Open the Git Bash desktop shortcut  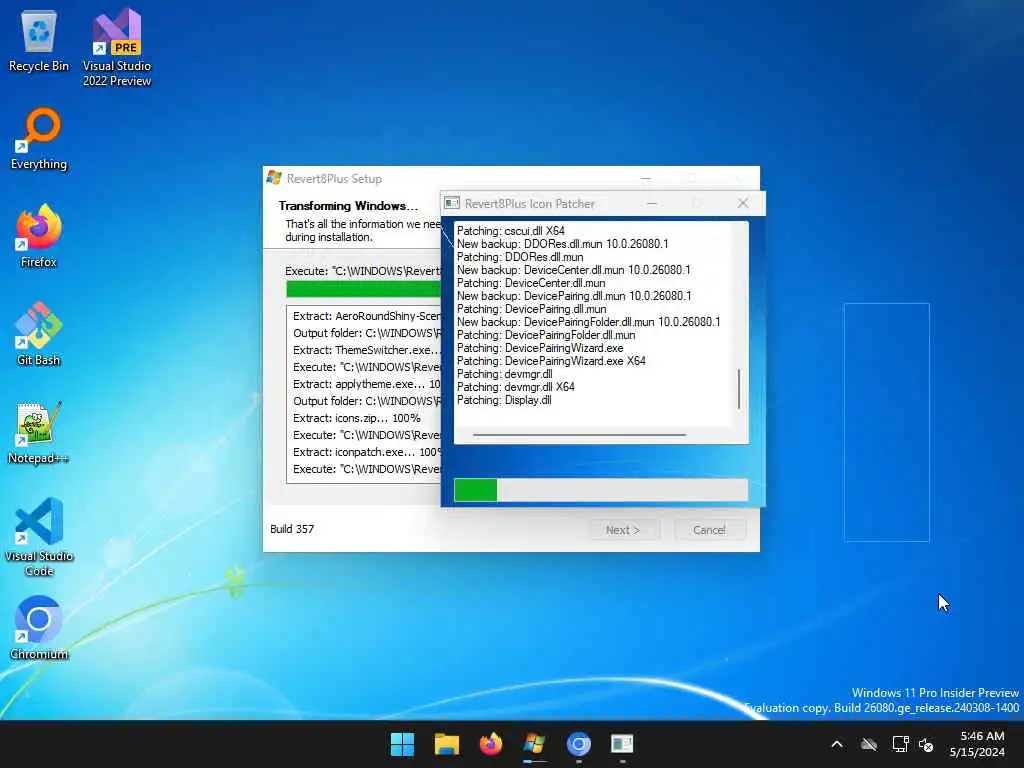pos(39,334)
